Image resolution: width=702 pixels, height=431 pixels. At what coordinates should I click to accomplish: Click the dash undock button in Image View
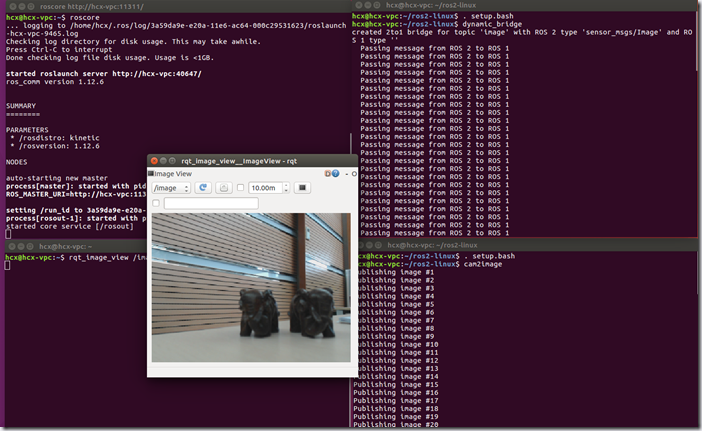[x=347, y=174]
